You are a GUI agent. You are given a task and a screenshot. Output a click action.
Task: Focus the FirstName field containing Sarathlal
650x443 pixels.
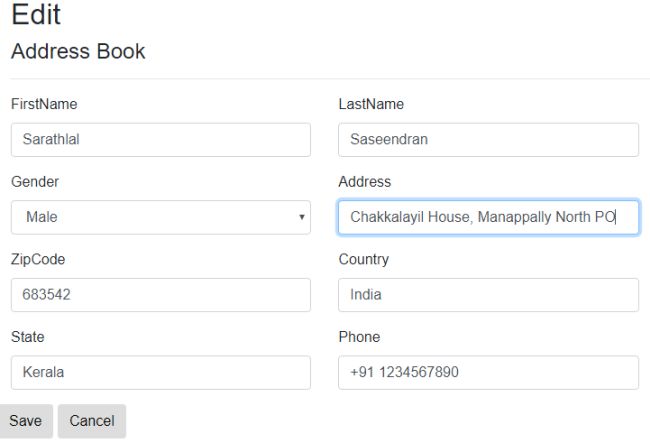[161, 140]
